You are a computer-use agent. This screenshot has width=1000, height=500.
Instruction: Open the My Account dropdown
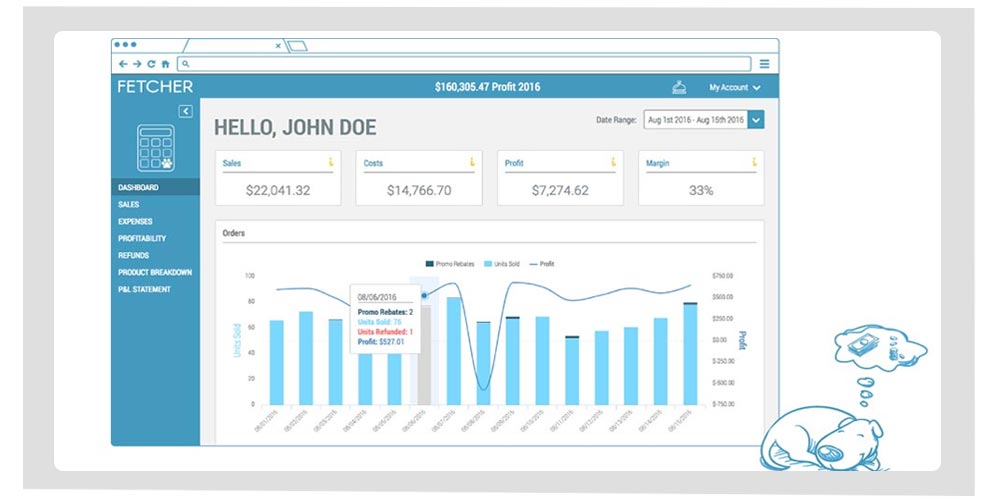point(734,88)
